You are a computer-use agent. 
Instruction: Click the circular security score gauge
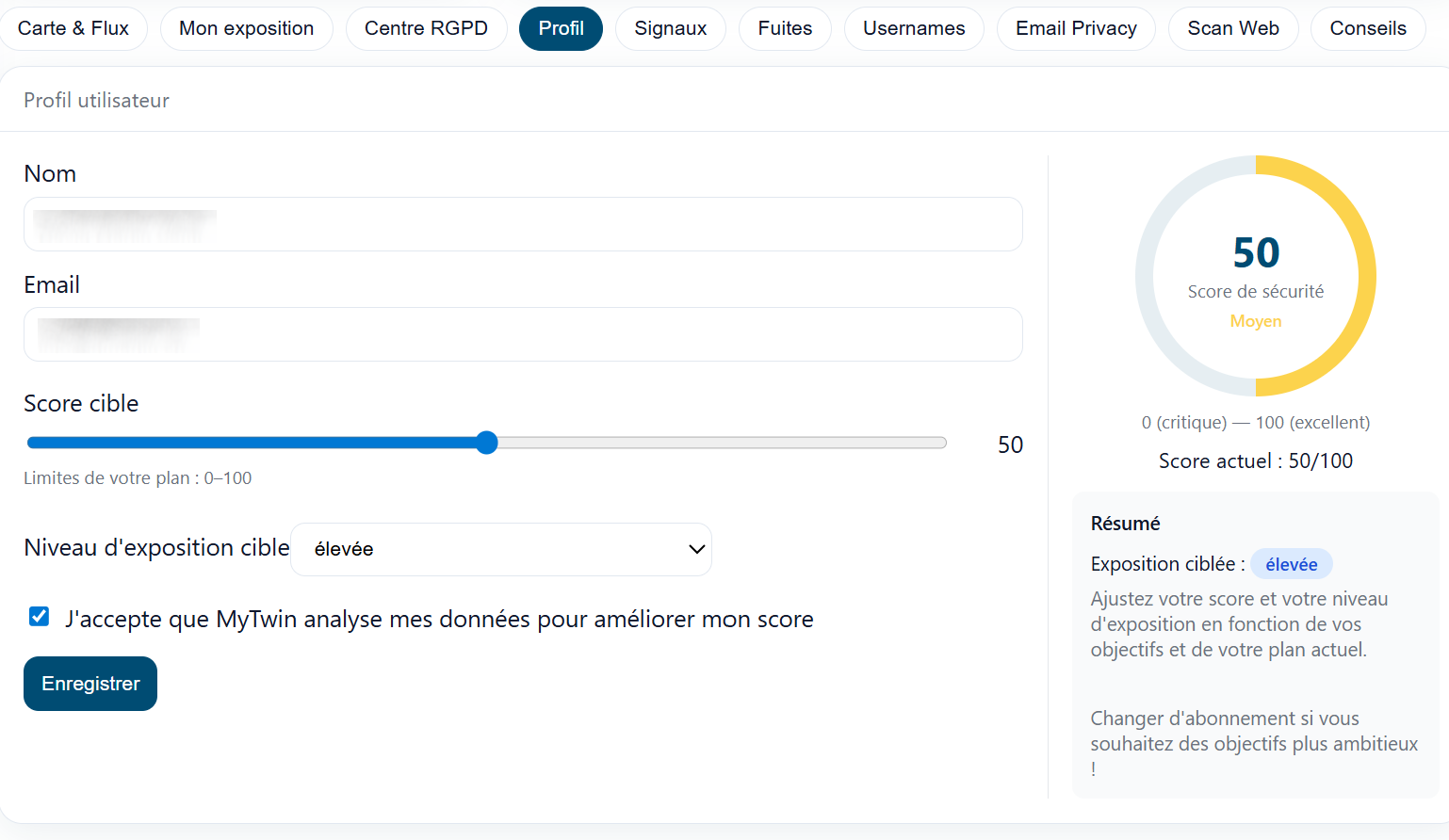click(1255, 276)
